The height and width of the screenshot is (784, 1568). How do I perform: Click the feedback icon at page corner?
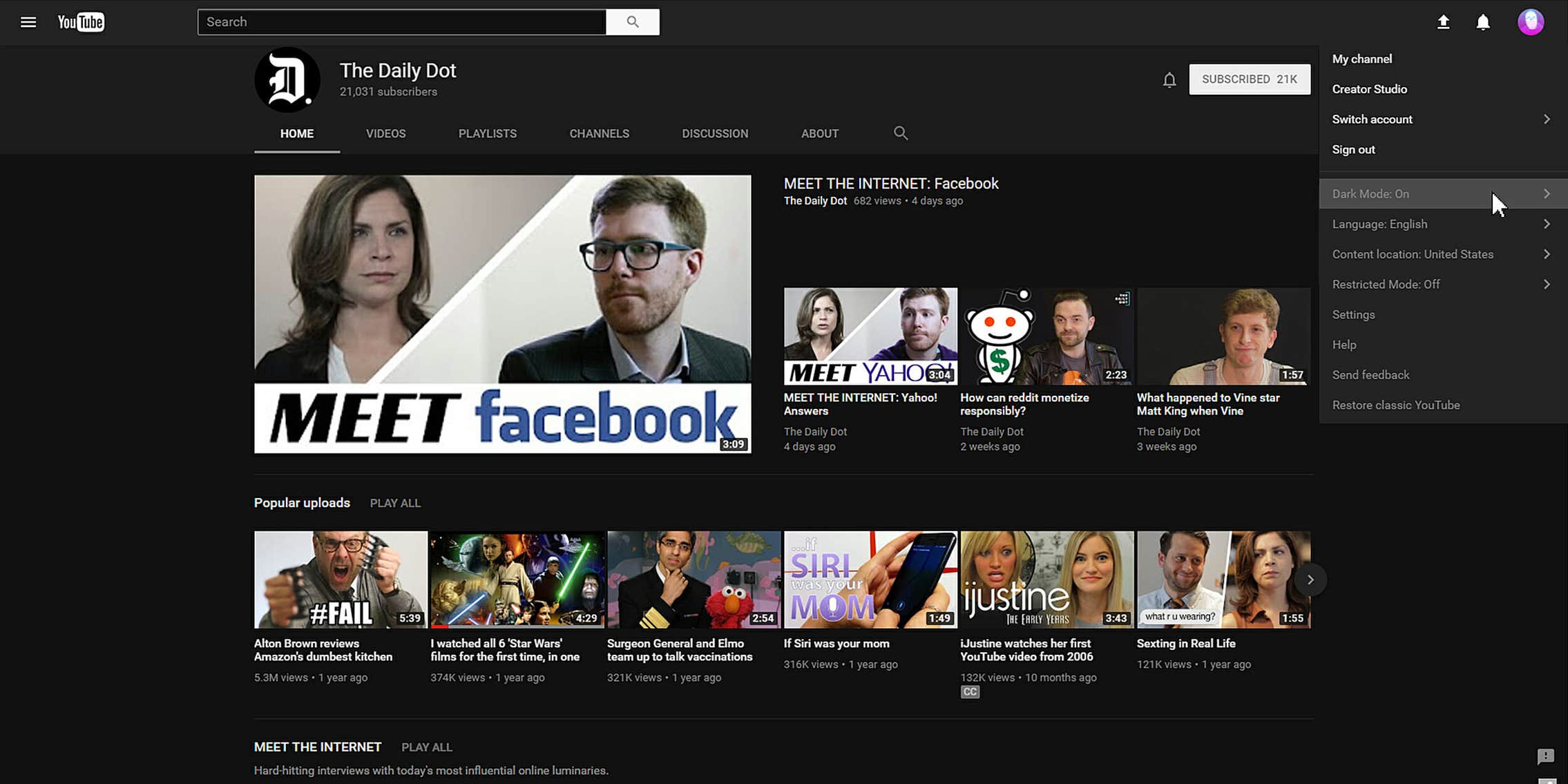[x=1546, y=756]
